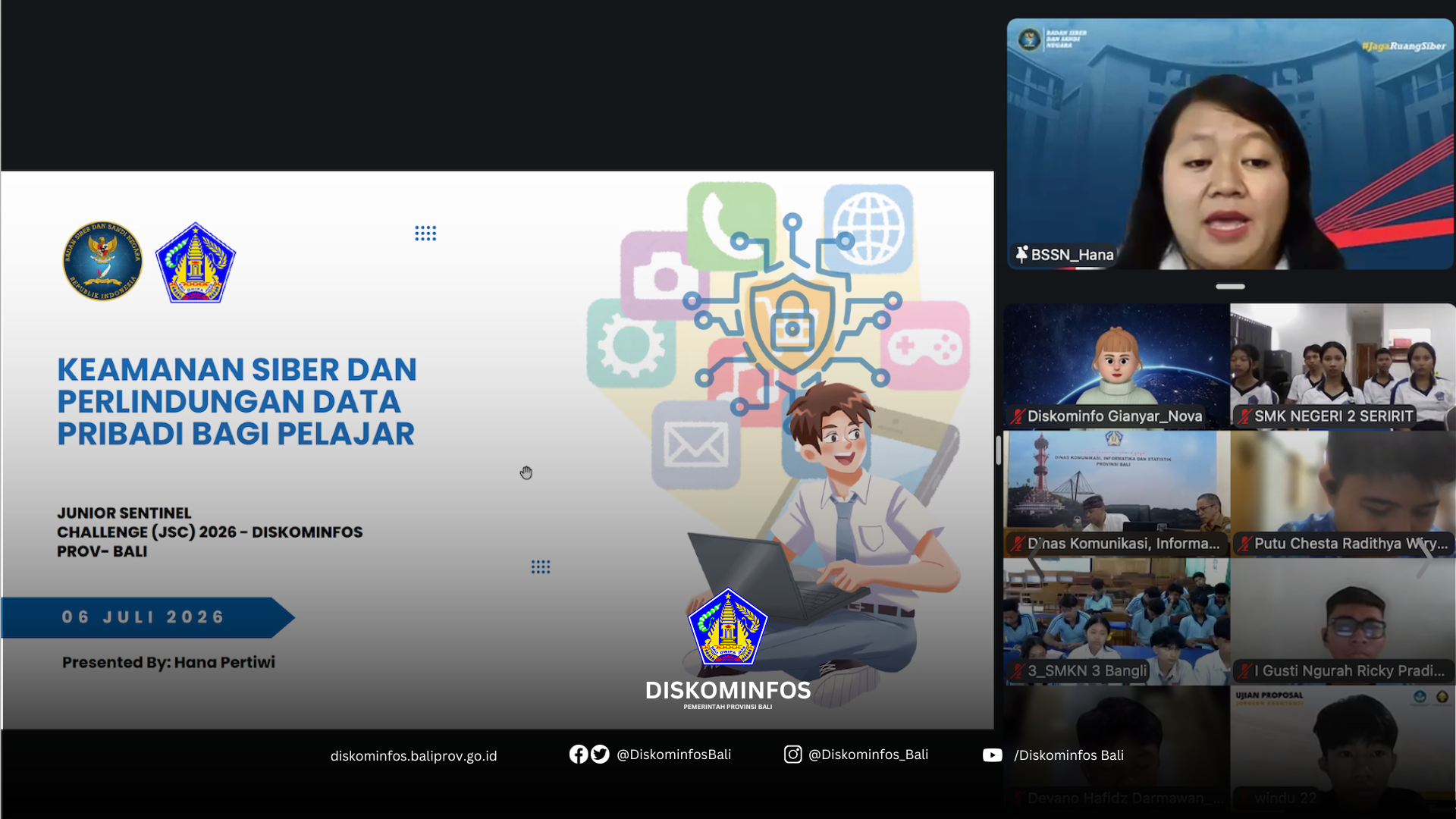Click the globe app icon on slide
Image resolution: width=1456 pixels, height=819 pixels.
[869, 228]
